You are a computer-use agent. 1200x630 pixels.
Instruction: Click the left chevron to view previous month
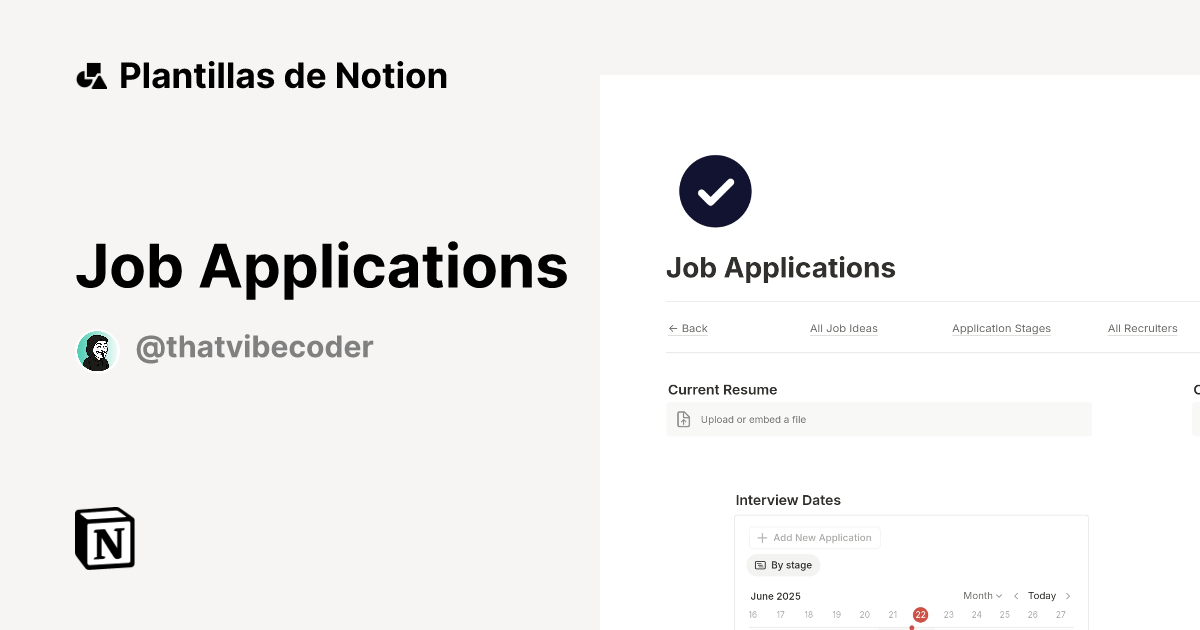(x=1016, y=595)
